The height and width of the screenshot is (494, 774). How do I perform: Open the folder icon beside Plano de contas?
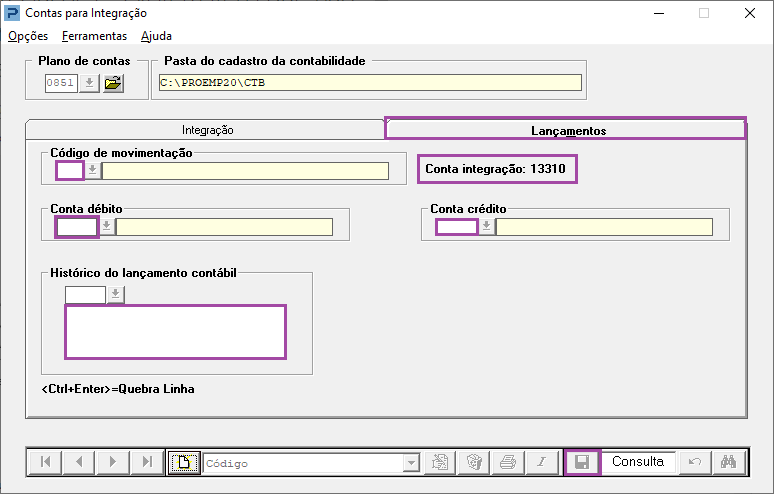point(113,82)
